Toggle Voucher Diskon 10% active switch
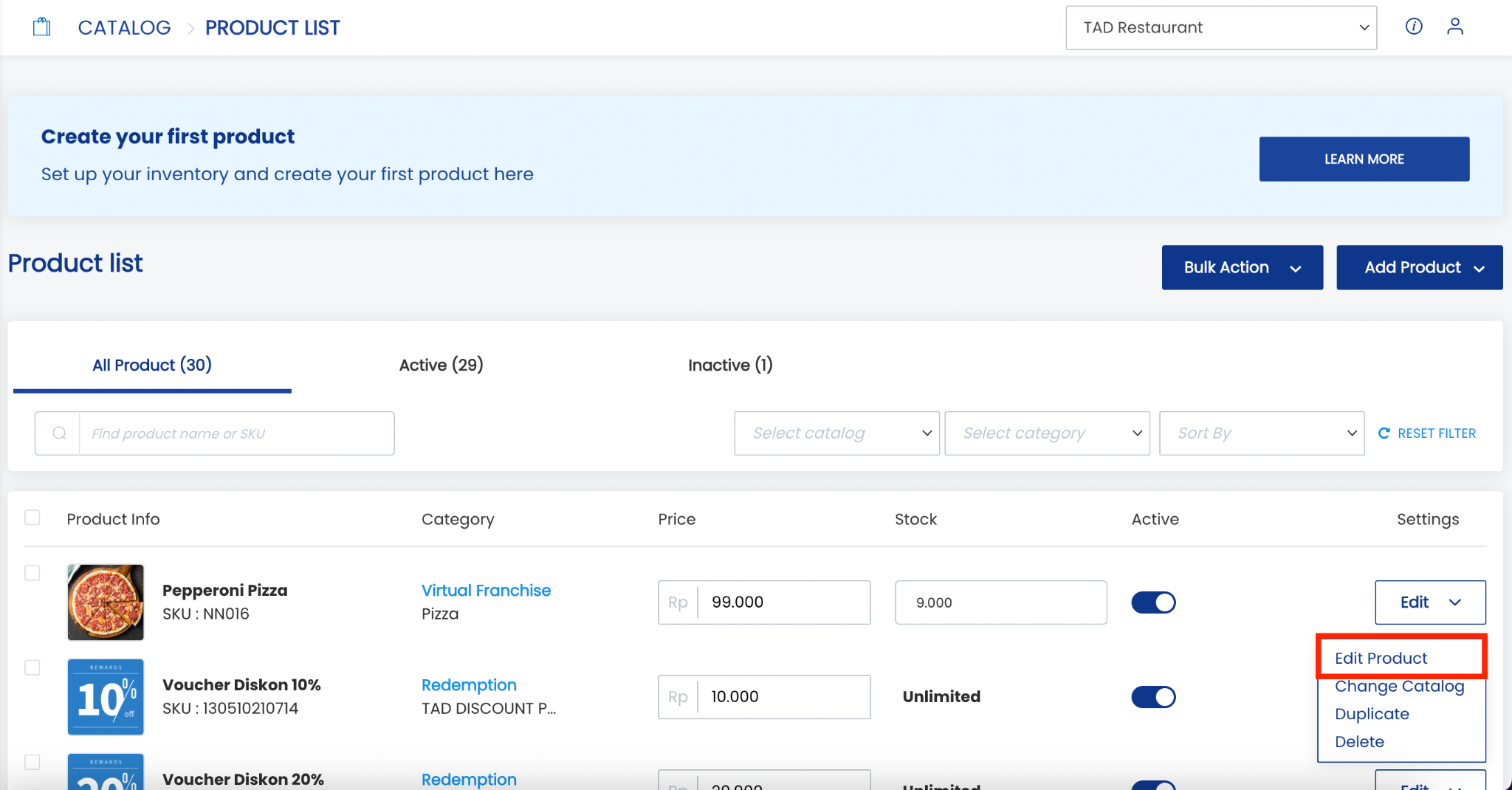This screenshot has width=1512, height=790. 1153,697
